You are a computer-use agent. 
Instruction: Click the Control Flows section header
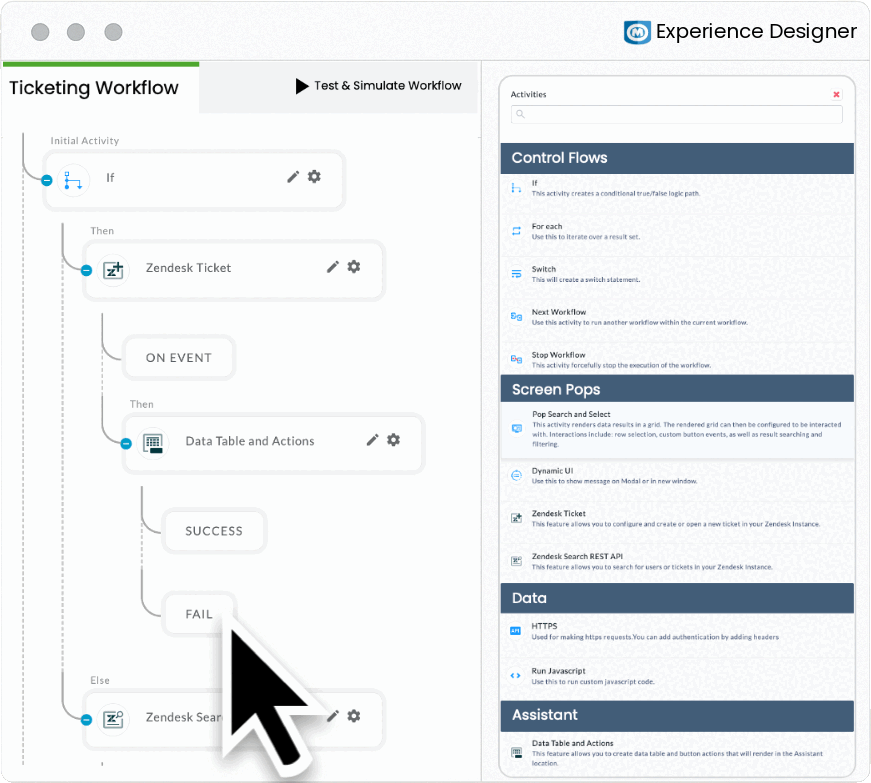(677, 158)
